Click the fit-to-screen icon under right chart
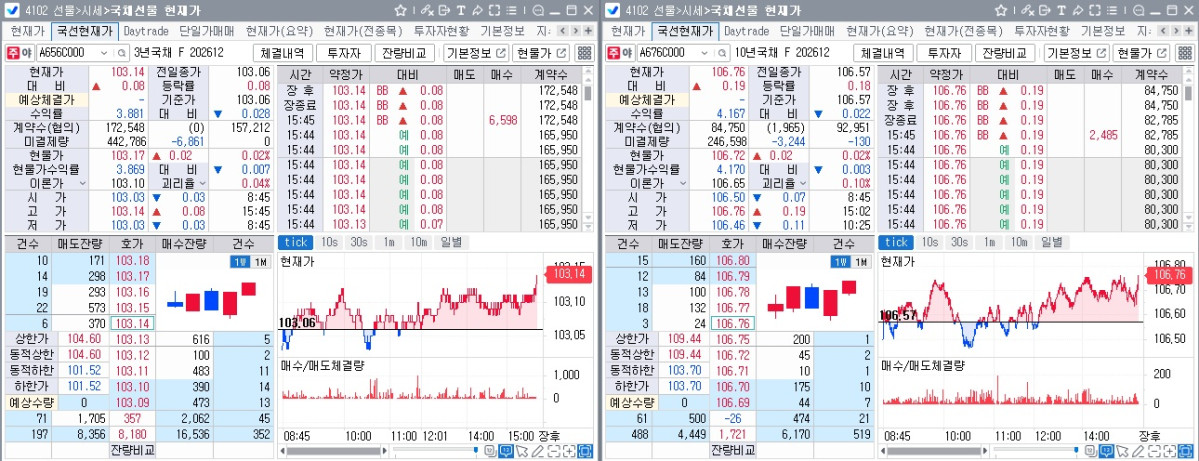 1186,451
